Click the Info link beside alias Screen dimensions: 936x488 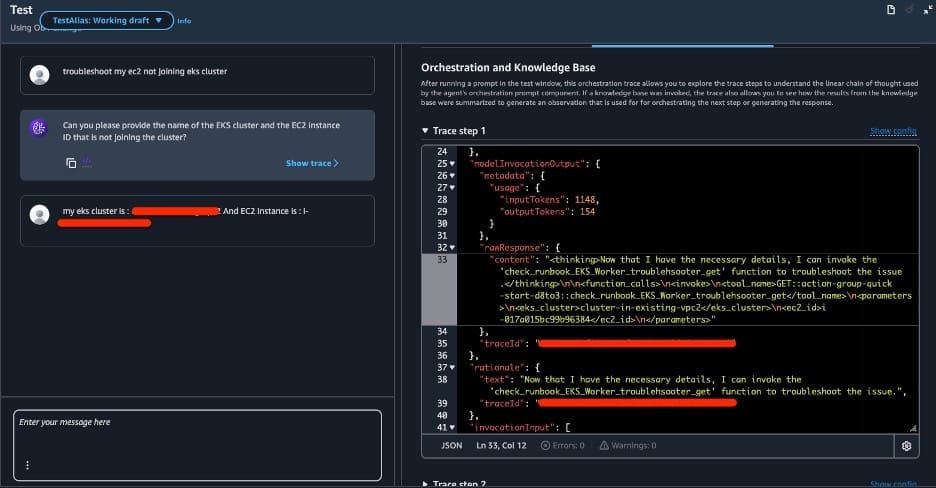coord(184,20)
